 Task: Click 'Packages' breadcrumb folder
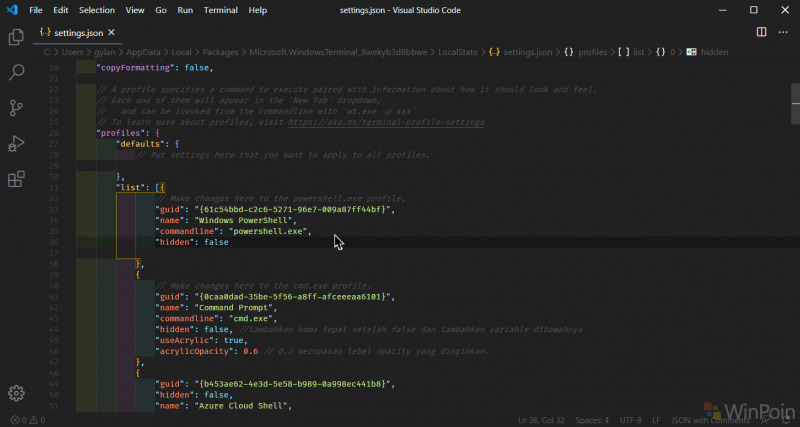click(x=220, y=52)
